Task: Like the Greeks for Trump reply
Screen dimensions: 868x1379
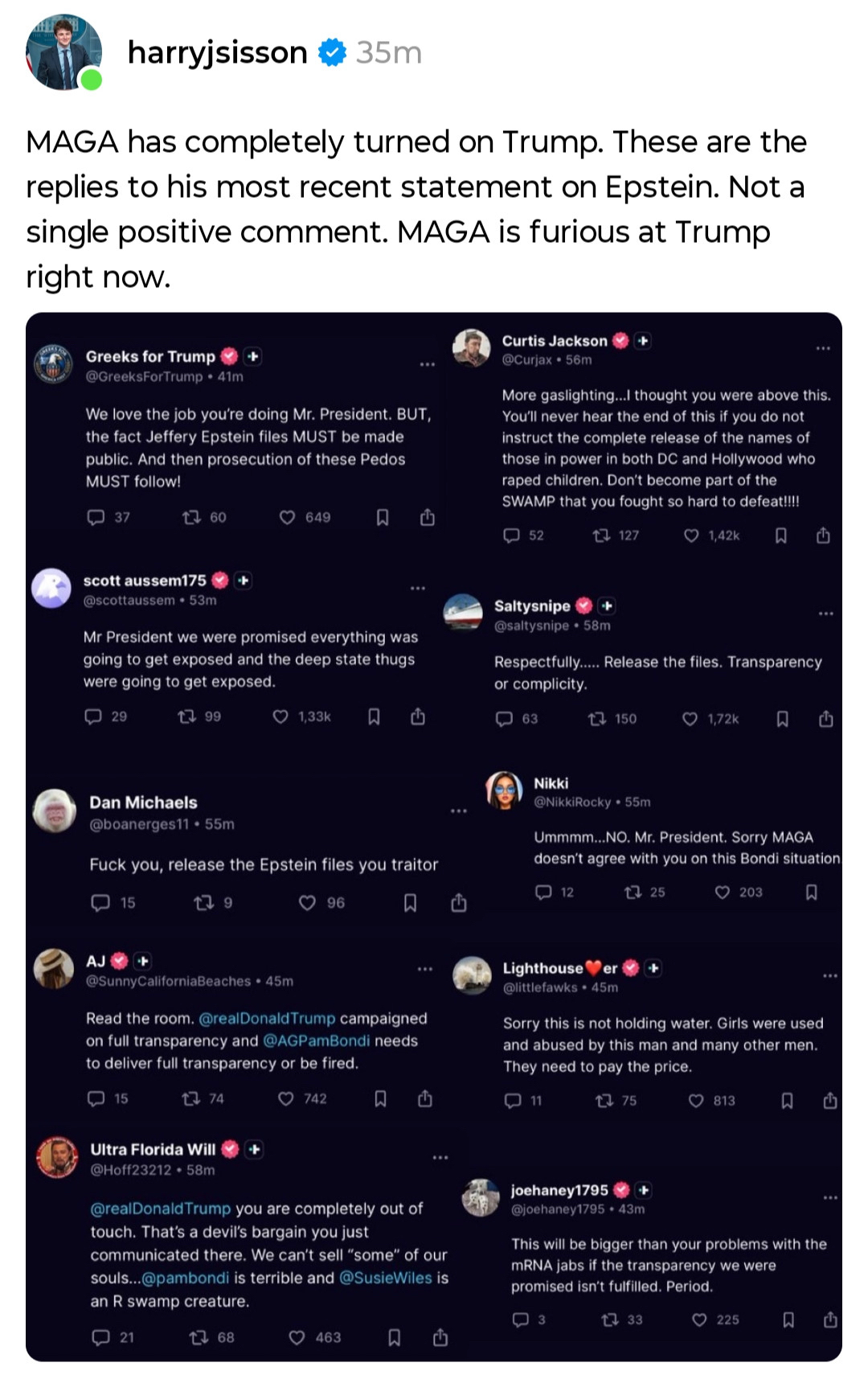Action: pyautogui.click(x=287, y=517)
